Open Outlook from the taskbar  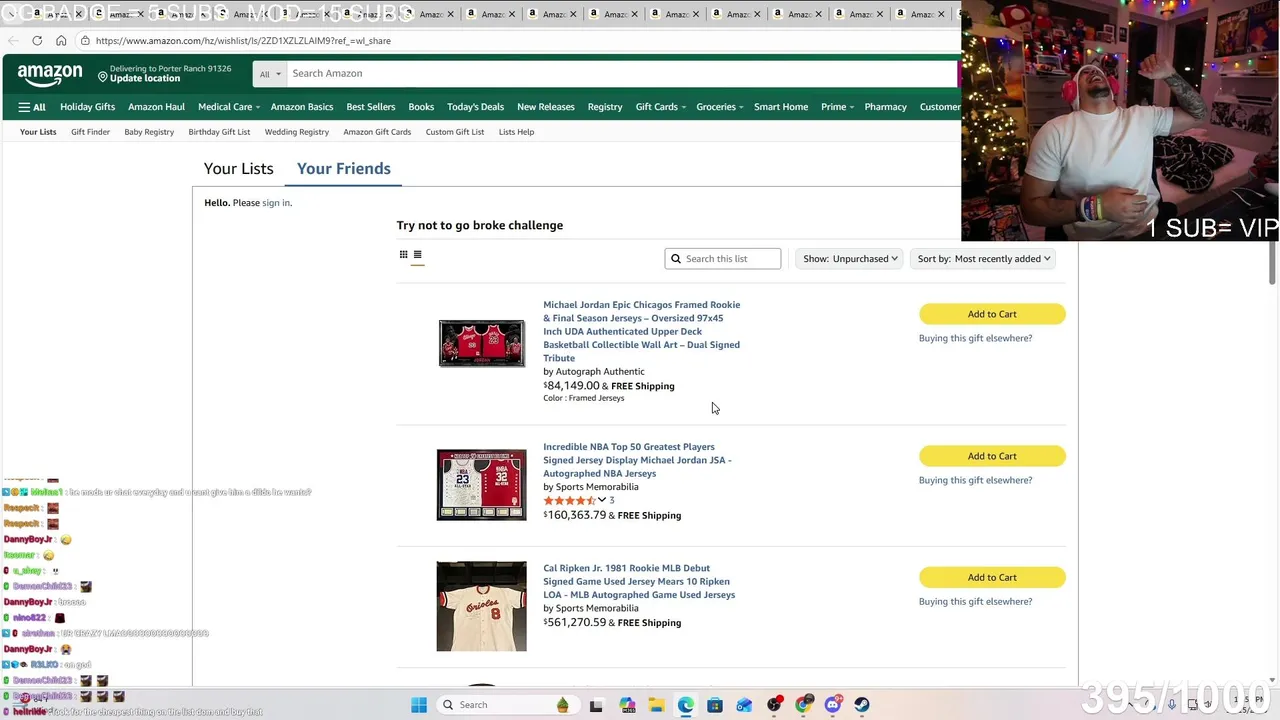(x=744, y=705)
